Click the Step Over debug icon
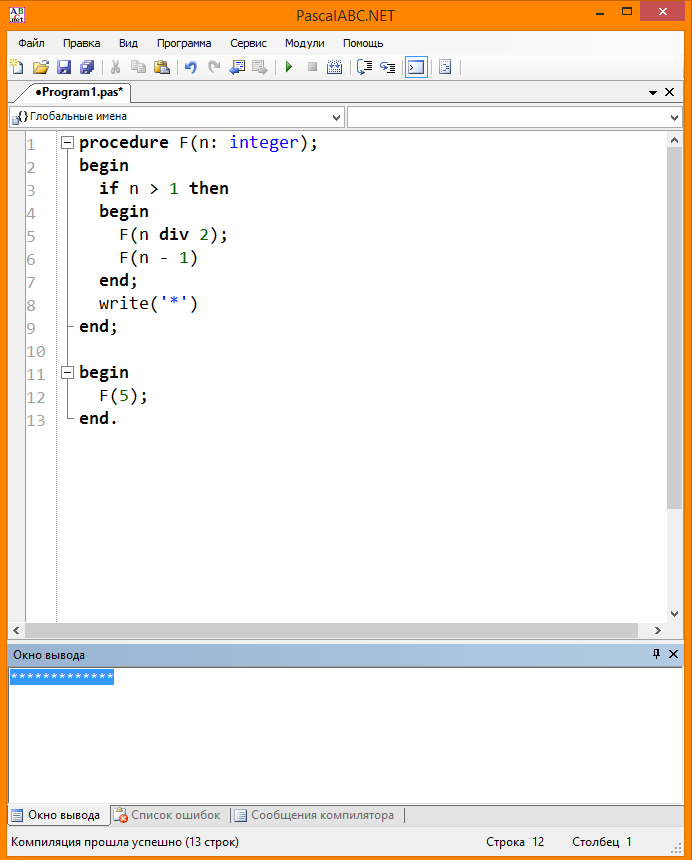The height and width of the screenshot is (860, 692). 364,67
